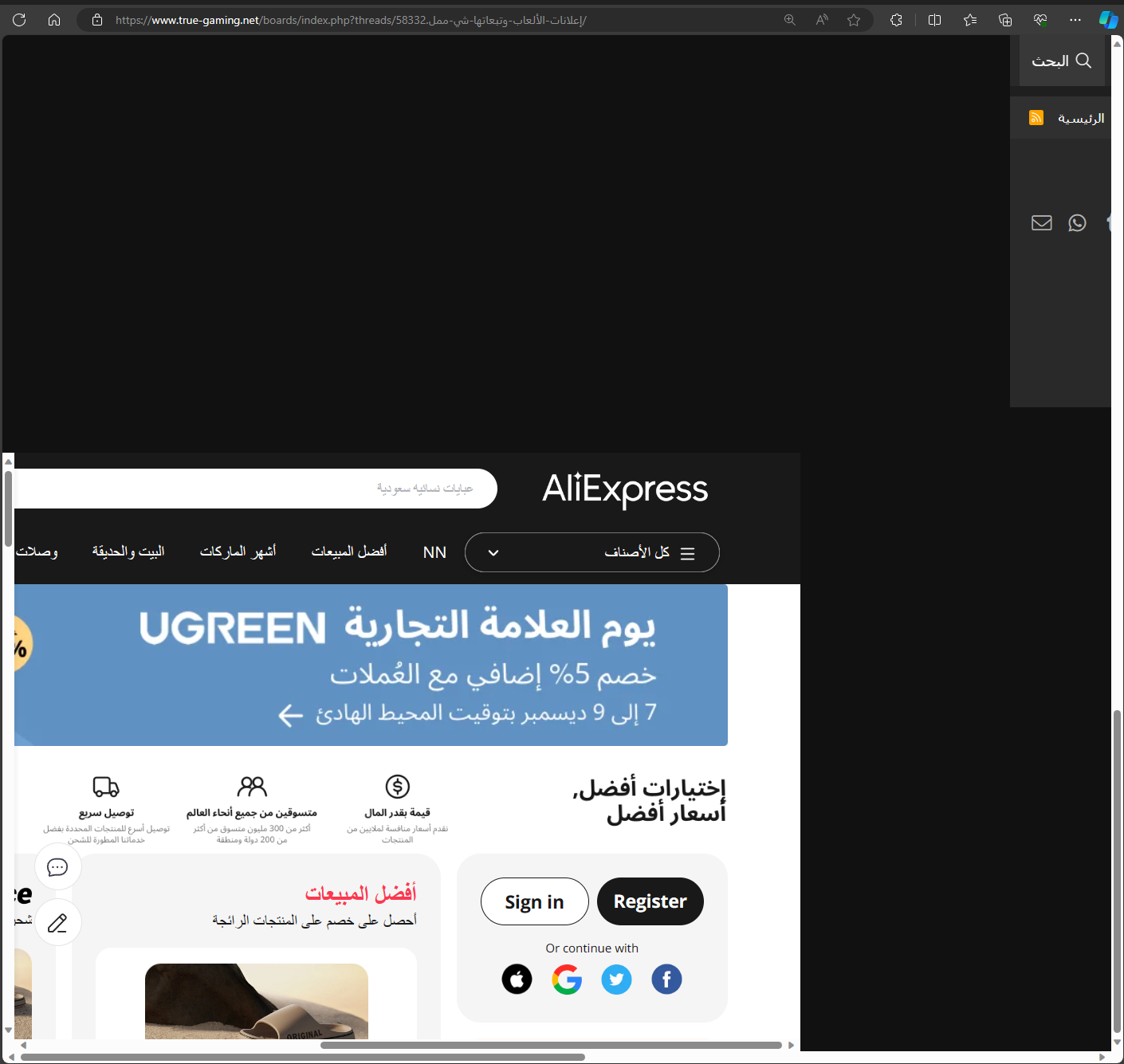The width and height of the screenshot is (1124, 1064).
Task: Open the Favorites list
Action: [970, 20]
